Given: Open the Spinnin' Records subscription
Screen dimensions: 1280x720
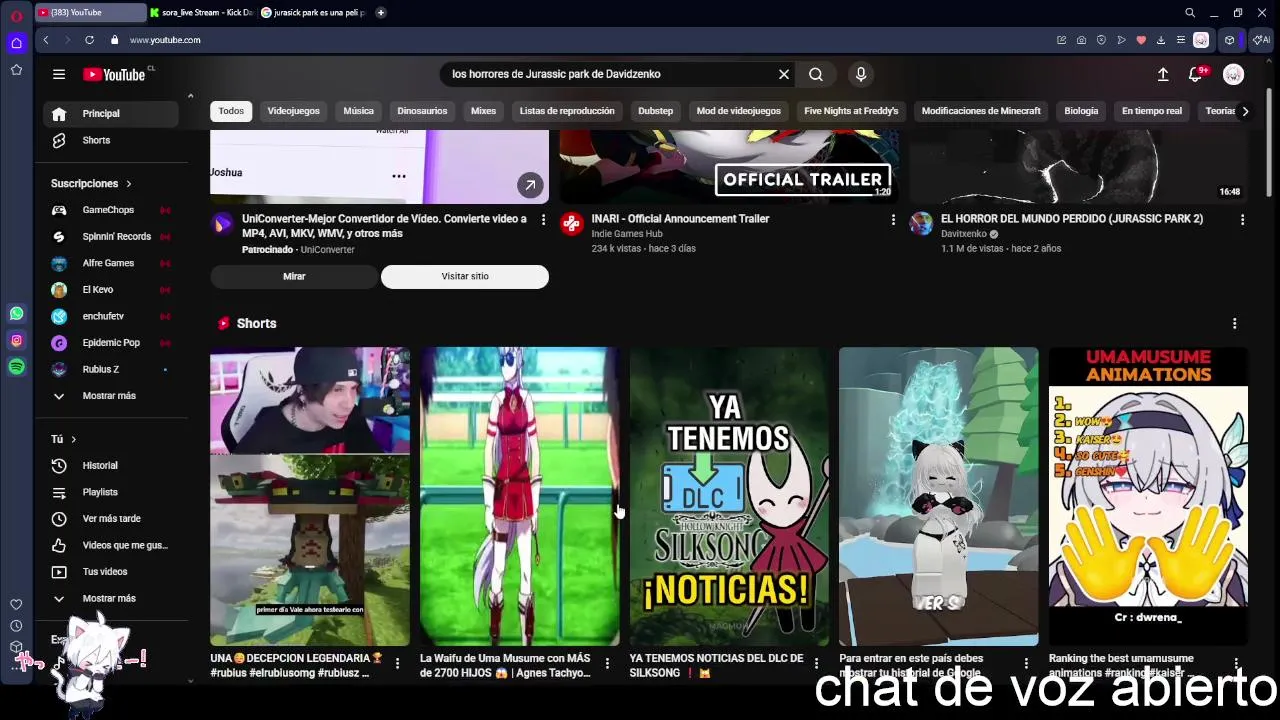Looking at the screenshot, I should coord(110,237).
